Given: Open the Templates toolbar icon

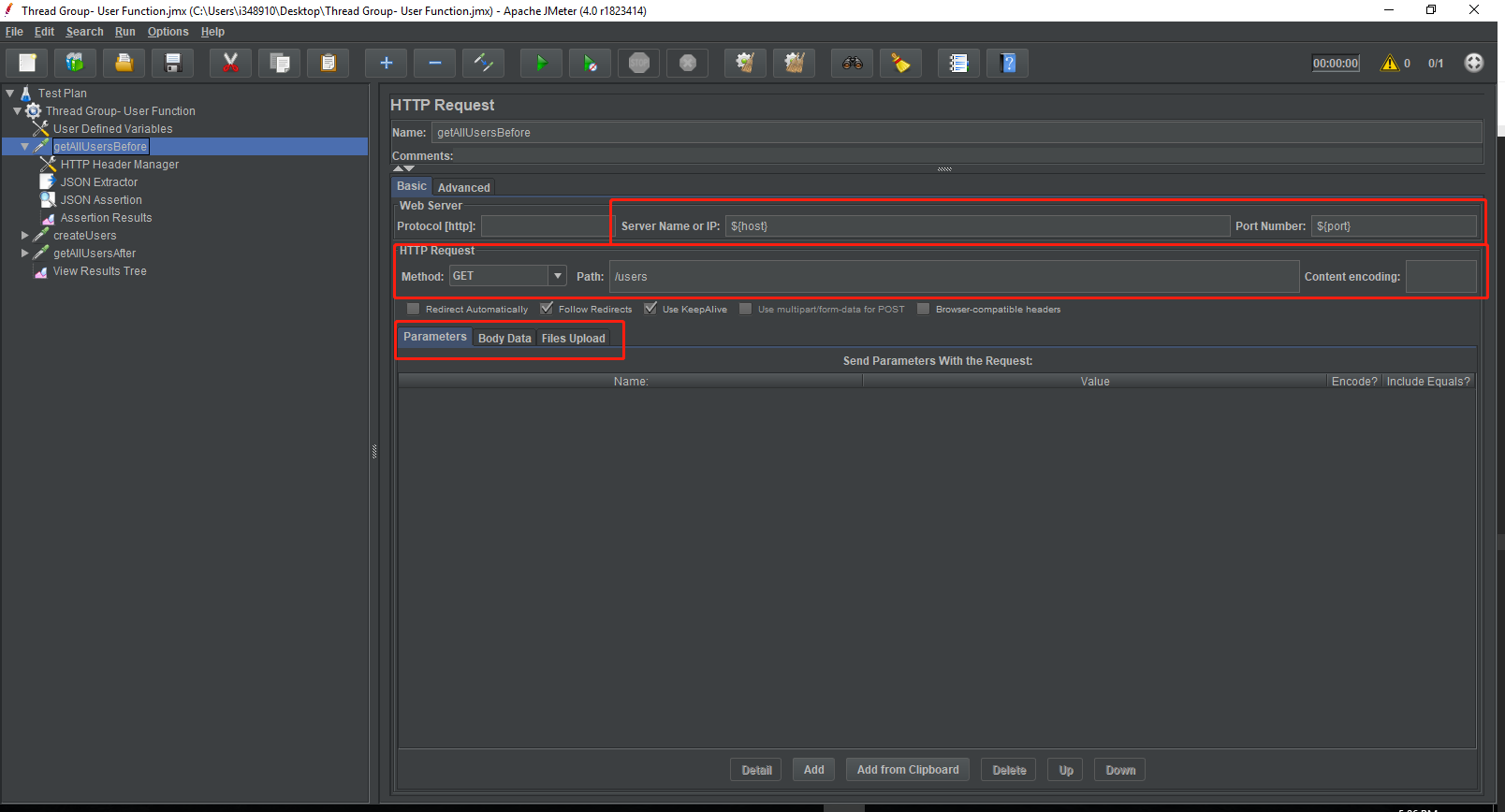Looking at the screenshot, I should click(75, 63).
